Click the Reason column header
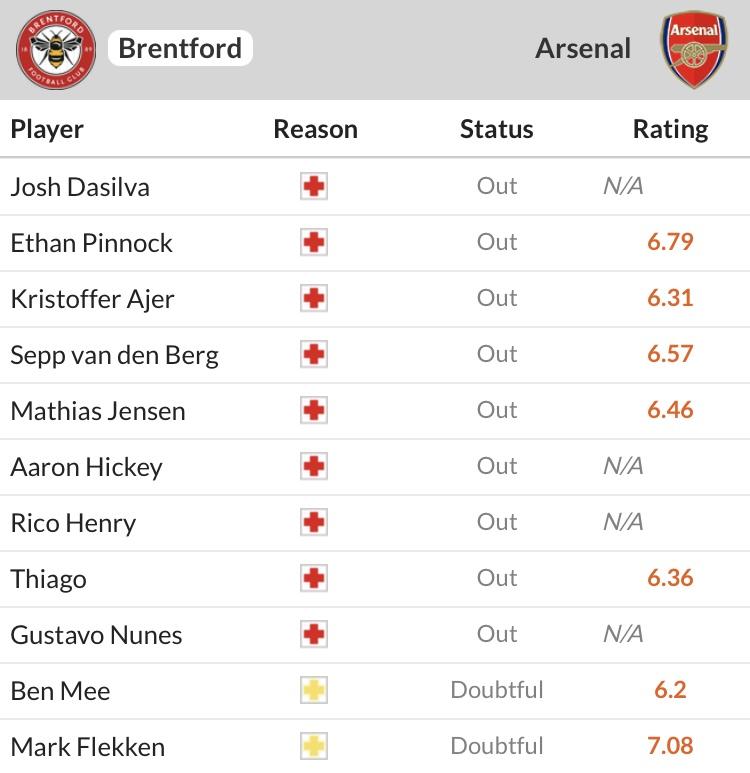Image resolution: width=750 pixels, height=773 pixels. coord(316,129)
